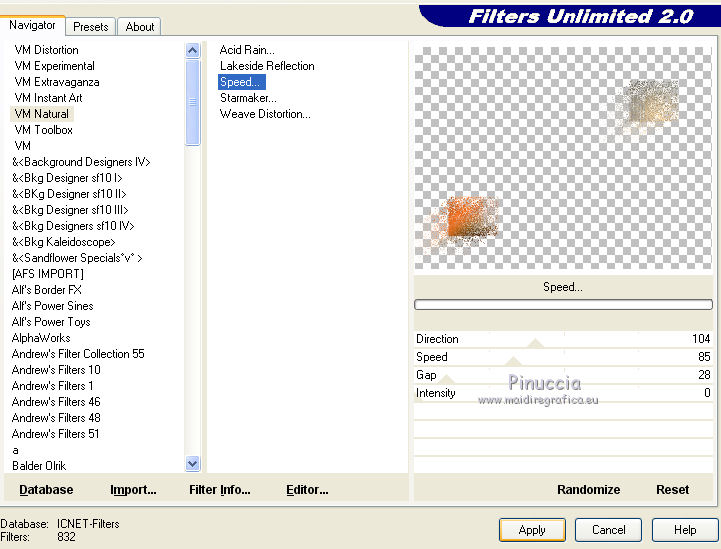Screen dimensions: 721x549
Task: Select the plain VM category entry
Action: (23, 146)
